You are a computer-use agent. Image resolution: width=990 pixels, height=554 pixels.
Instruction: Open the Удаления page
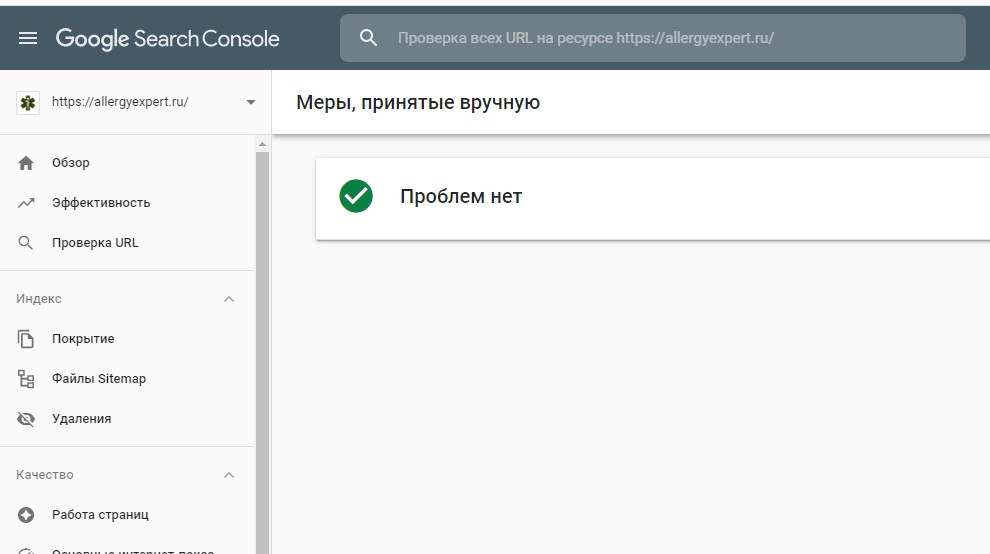coord(81,419)
